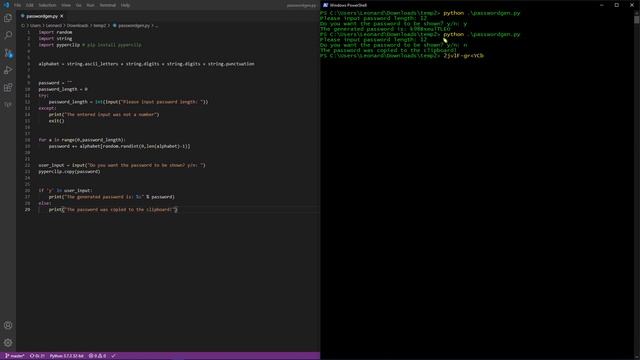
Task: Select the Python interpreter in the status bar
Action: (x=67, y=356)
